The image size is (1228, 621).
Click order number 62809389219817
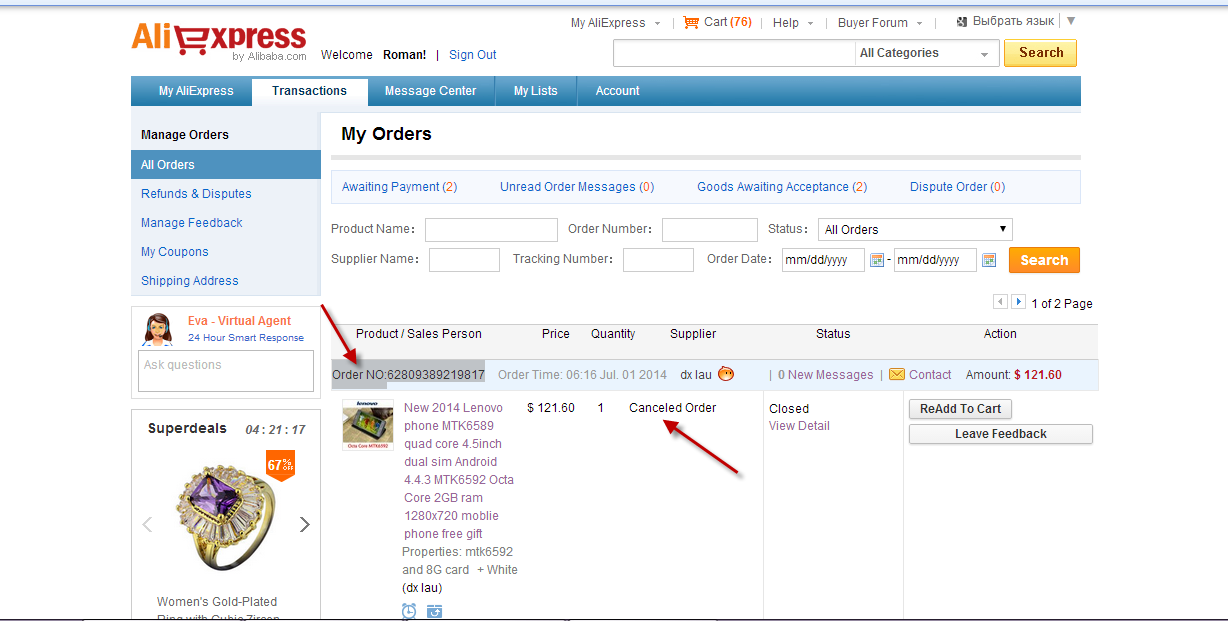click(x=436, y=375)
